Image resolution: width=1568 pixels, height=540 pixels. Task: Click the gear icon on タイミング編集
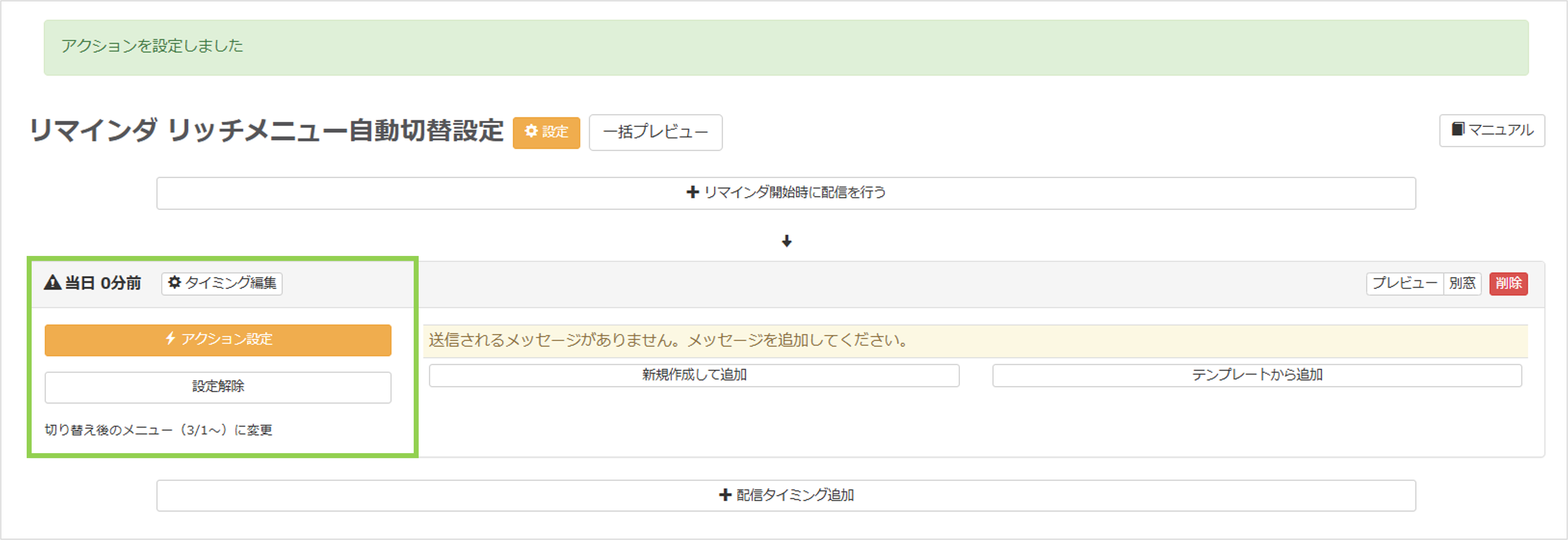click(174, 283)
